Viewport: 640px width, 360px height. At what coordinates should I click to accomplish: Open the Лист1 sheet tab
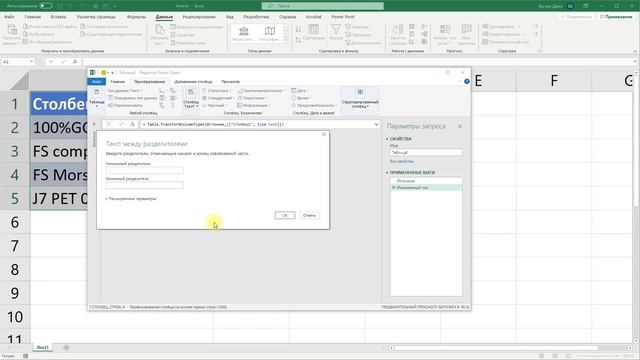tap(42, 347)
